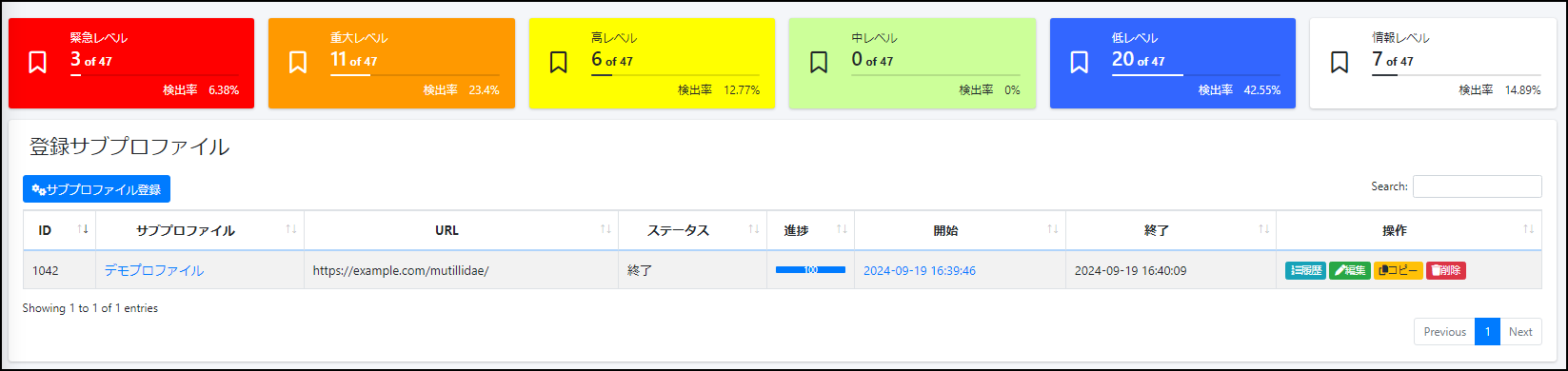Click the bookmark icon on the 低レベル card
The width and height of the screenshot is (1568, 371).
pyautogui.click(x=1080, y=63)
